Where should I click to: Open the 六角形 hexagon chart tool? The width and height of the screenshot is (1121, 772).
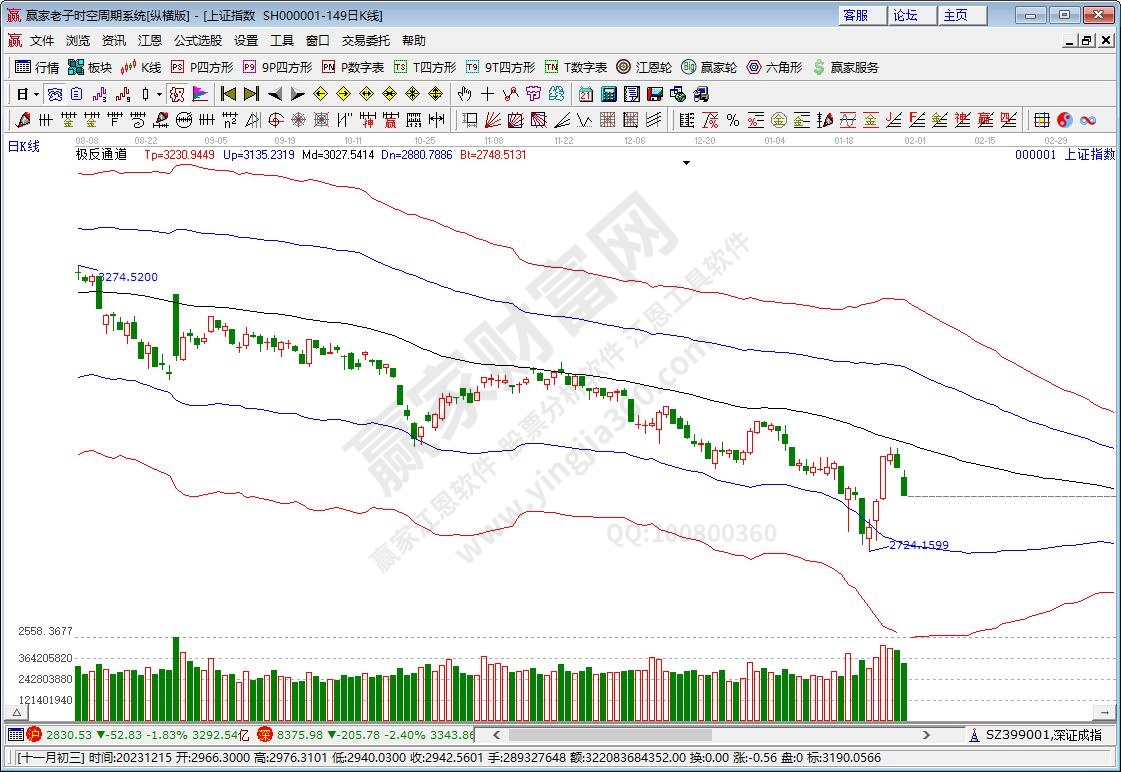tap(773, 67)
